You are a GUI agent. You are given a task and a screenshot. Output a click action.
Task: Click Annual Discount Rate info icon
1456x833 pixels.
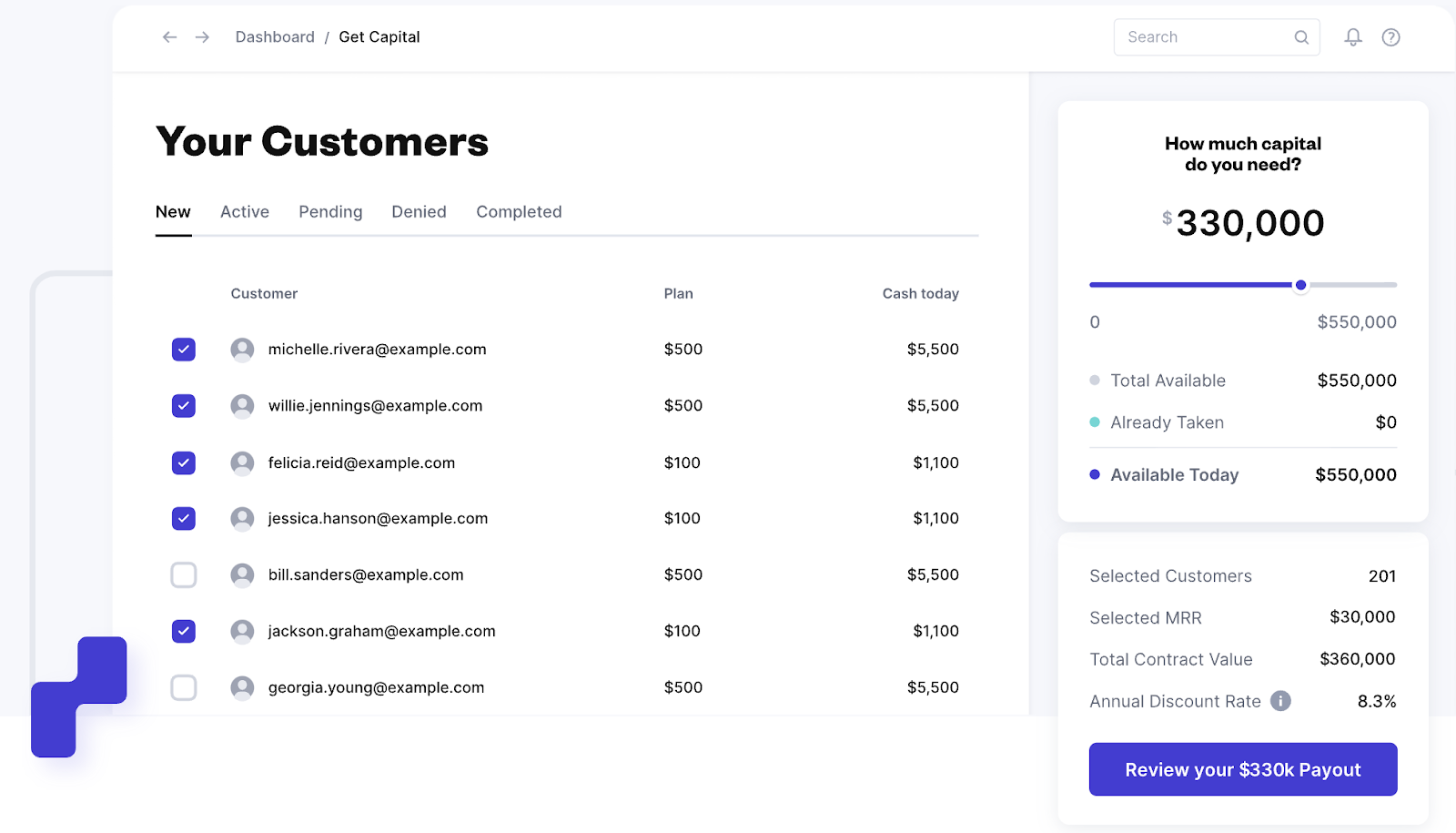pos(1280,701)
